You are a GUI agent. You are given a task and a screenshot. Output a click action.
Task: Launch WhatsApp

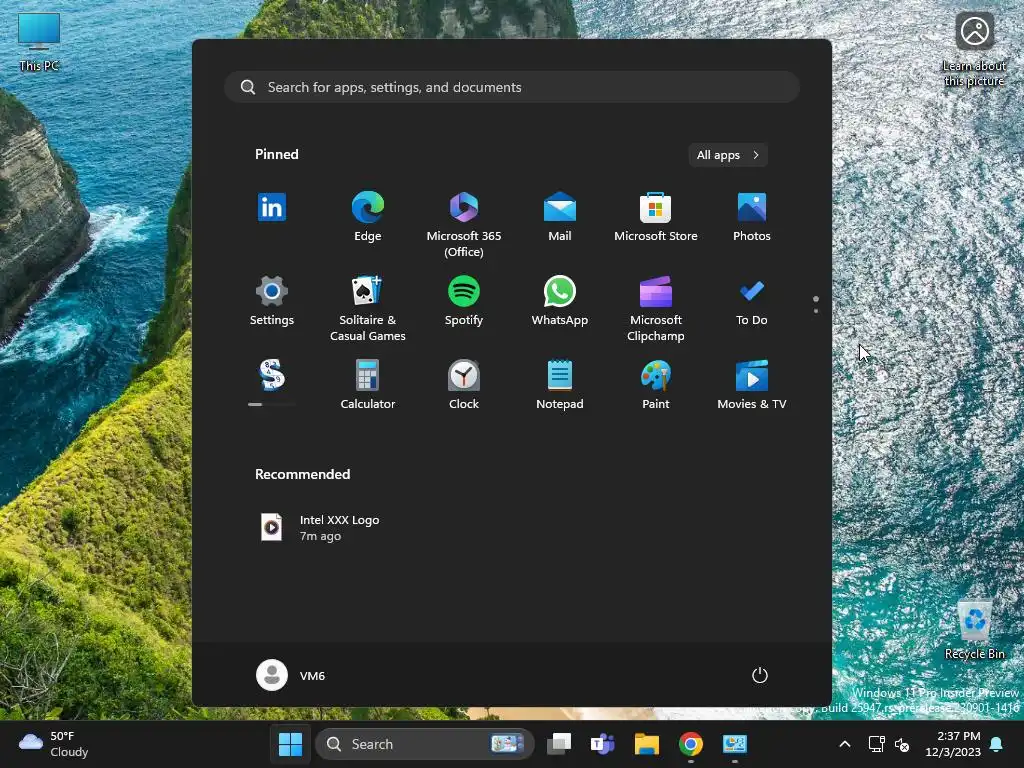coord(560,301)
